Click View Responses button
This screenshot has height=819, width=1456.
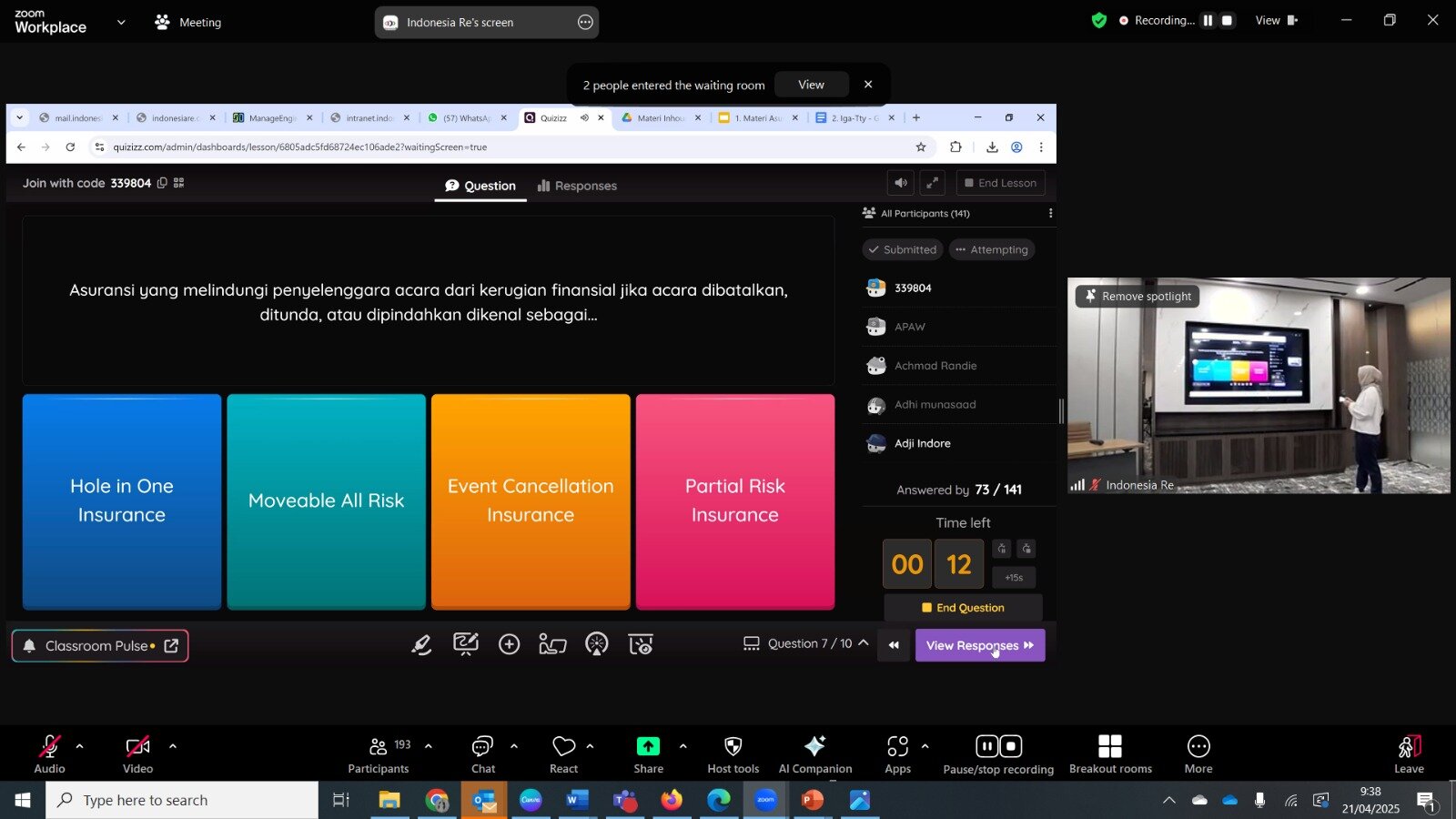(x=980, y=645)
